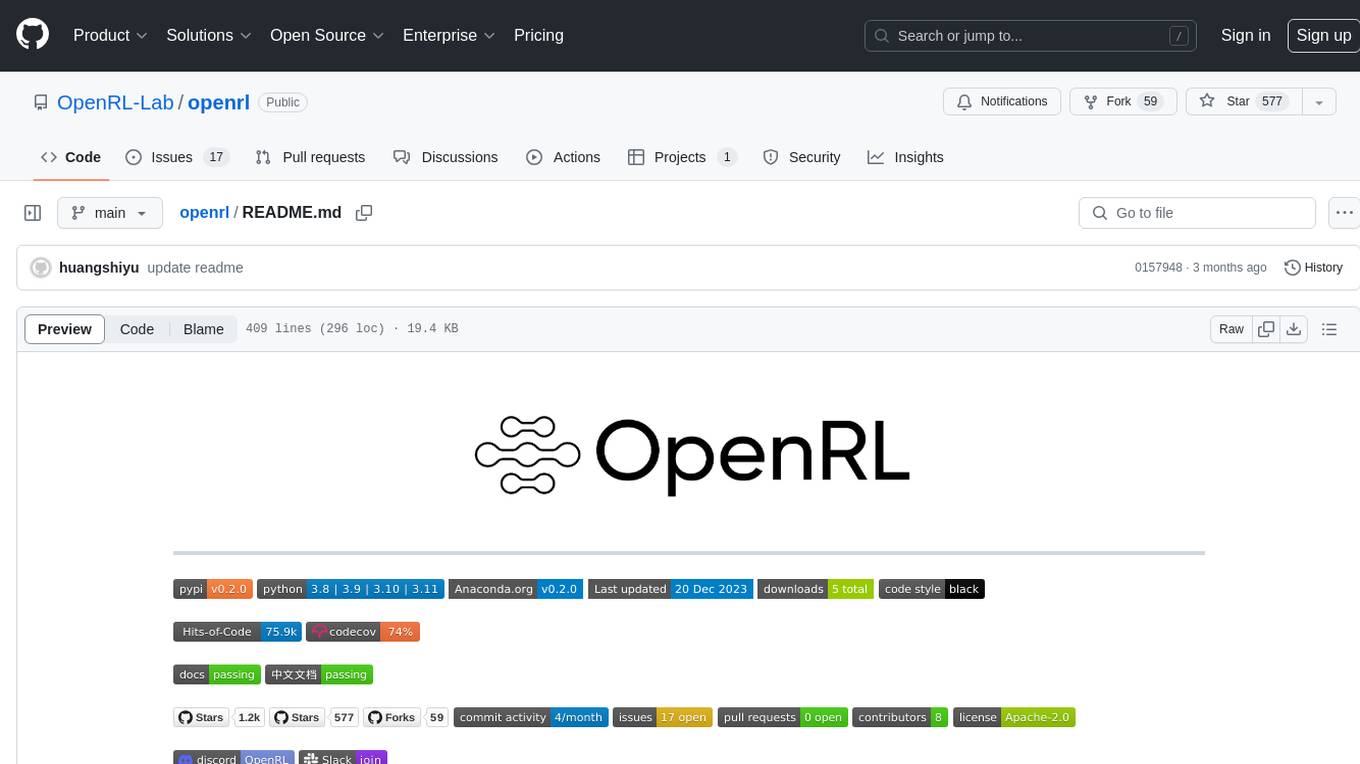This screenshot has width=1360, height=764.
Task: Download the raw file
Action: pos(1294,329)
